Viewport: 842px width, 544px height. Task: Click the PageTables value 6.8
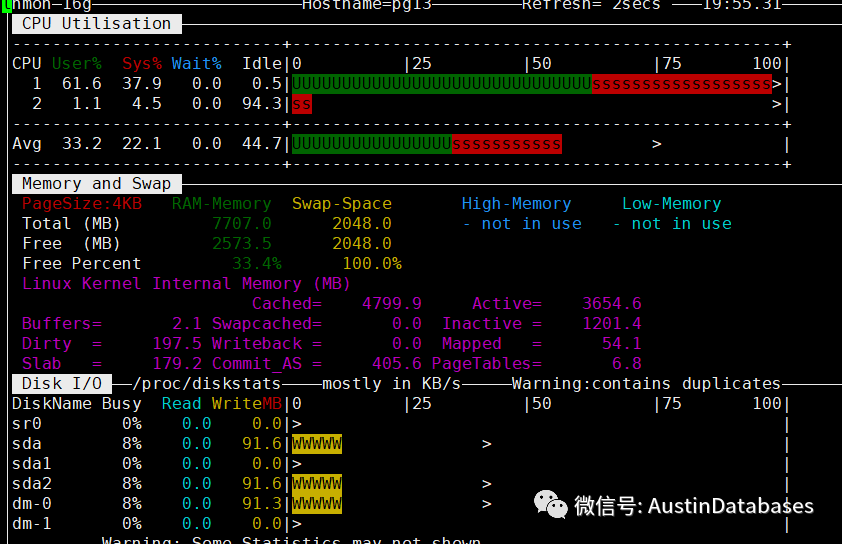click(x=627, y=364)
